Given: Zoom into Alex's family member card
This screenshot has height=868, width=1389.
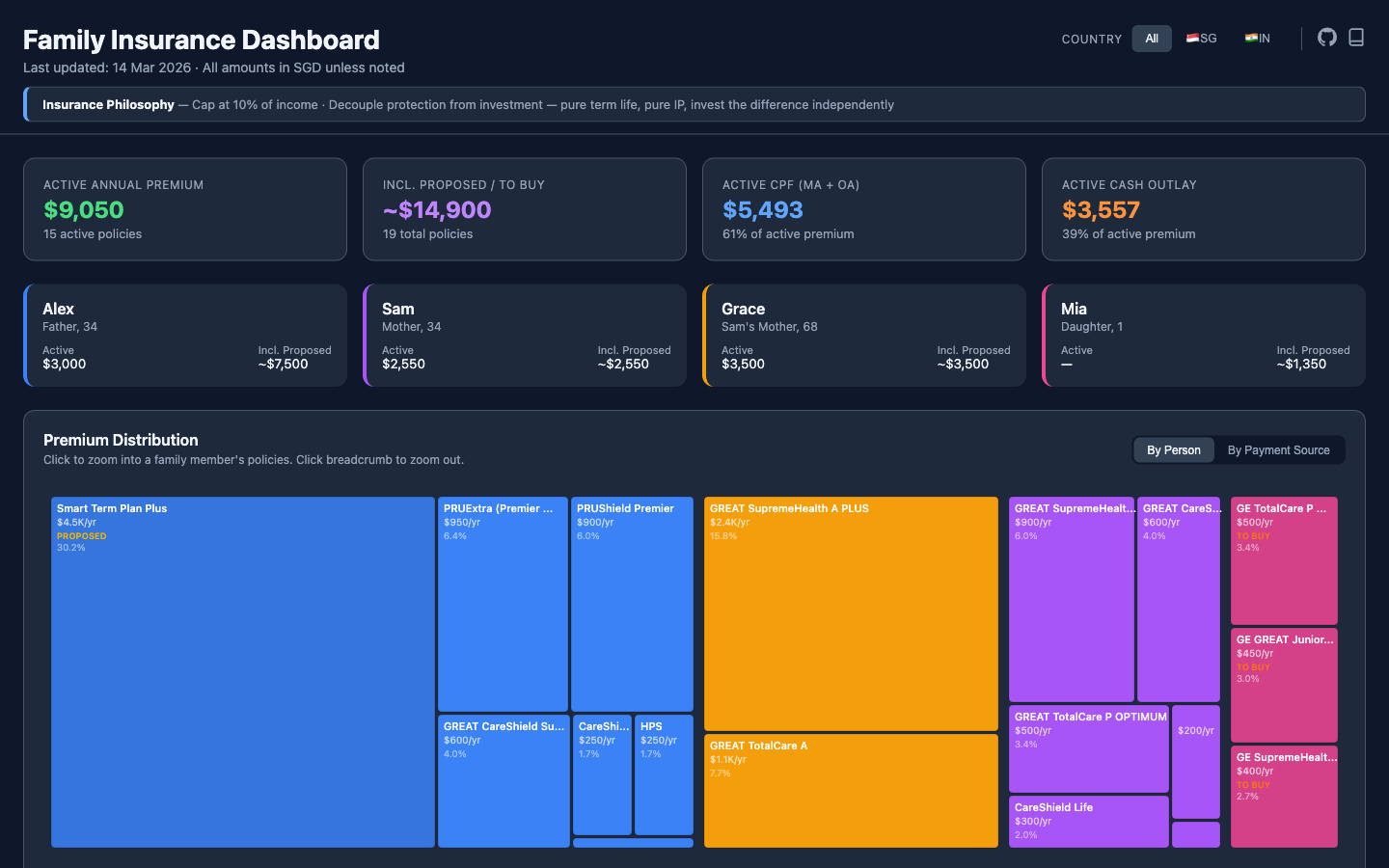Looking at the screenshot, I should pos(185,335).
